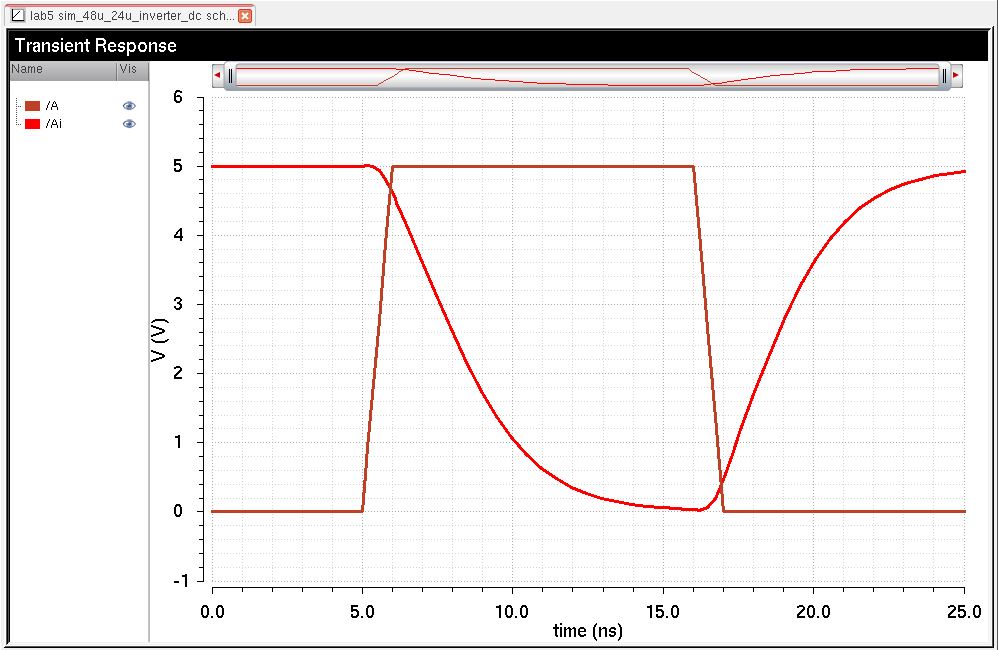Hide the /Ai trace using its eye icon
Image resolution: width=998 pixels, height=650 pixels.
pos(128,124)
